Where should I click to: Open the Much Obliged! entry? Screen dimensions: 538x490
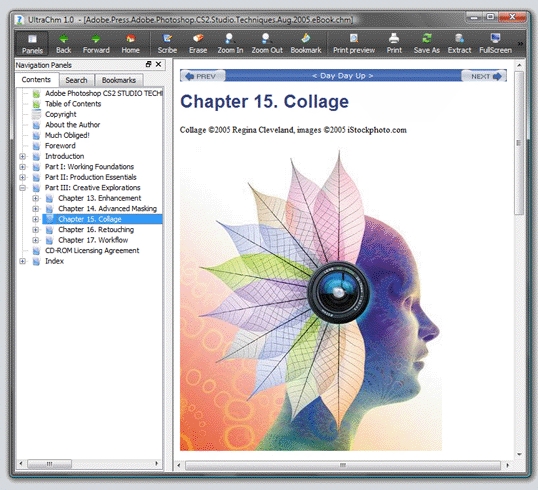(67, 135)
